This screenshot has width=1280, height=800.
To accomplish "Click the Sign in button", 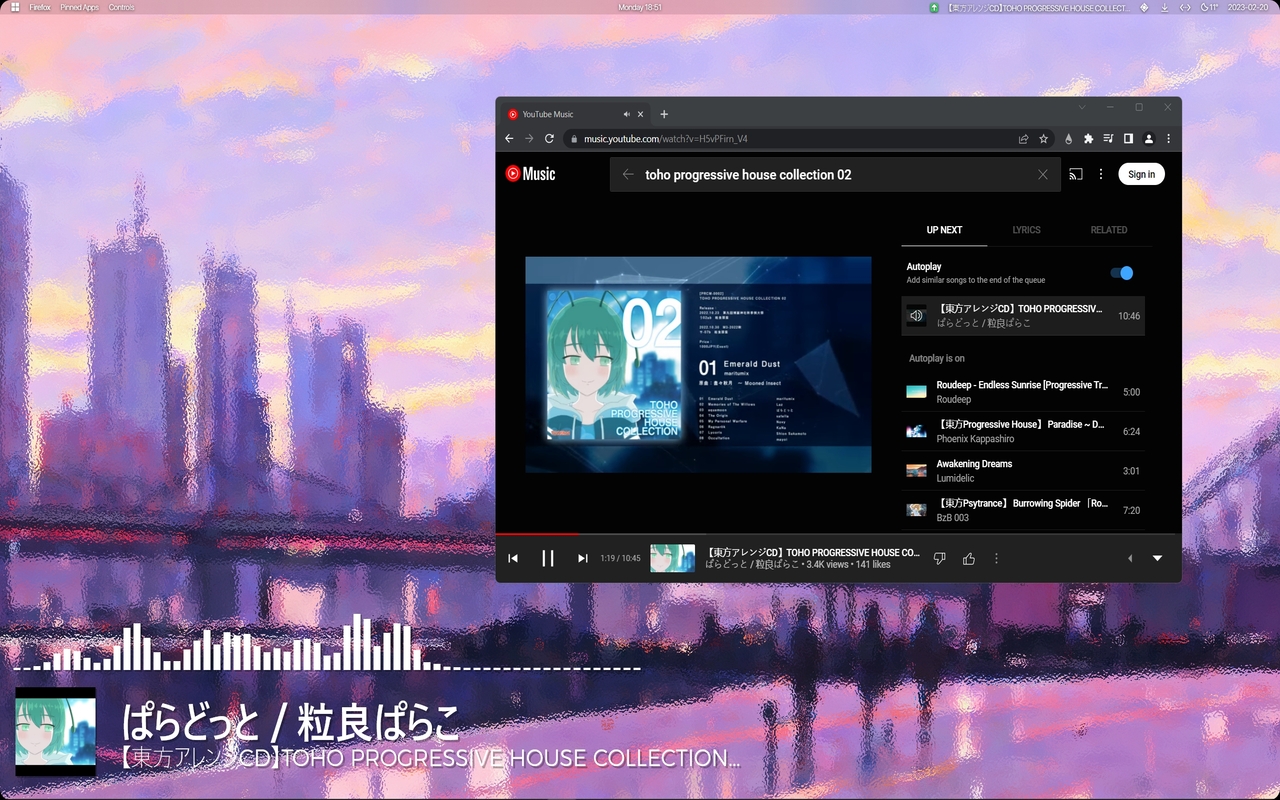I will (x=1141, y=173).
